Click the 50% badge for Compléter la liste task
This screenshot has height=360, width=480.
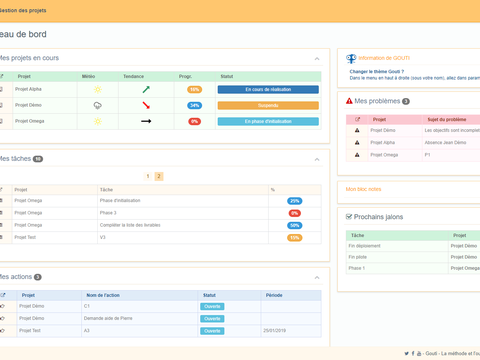pyautogui.click(x=295, y=226)
